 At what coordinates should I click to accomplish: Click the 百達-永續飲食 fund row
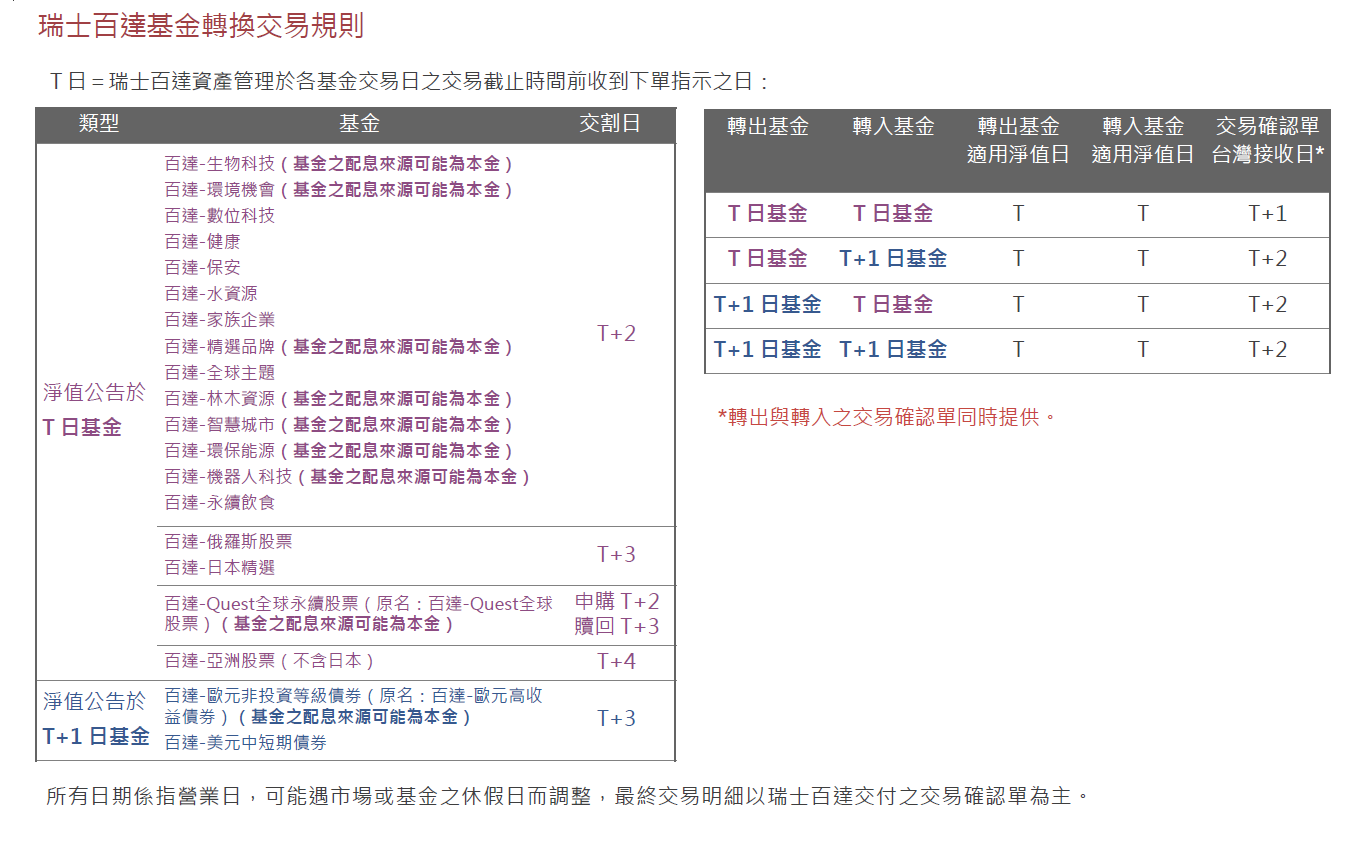pos(220,503)
